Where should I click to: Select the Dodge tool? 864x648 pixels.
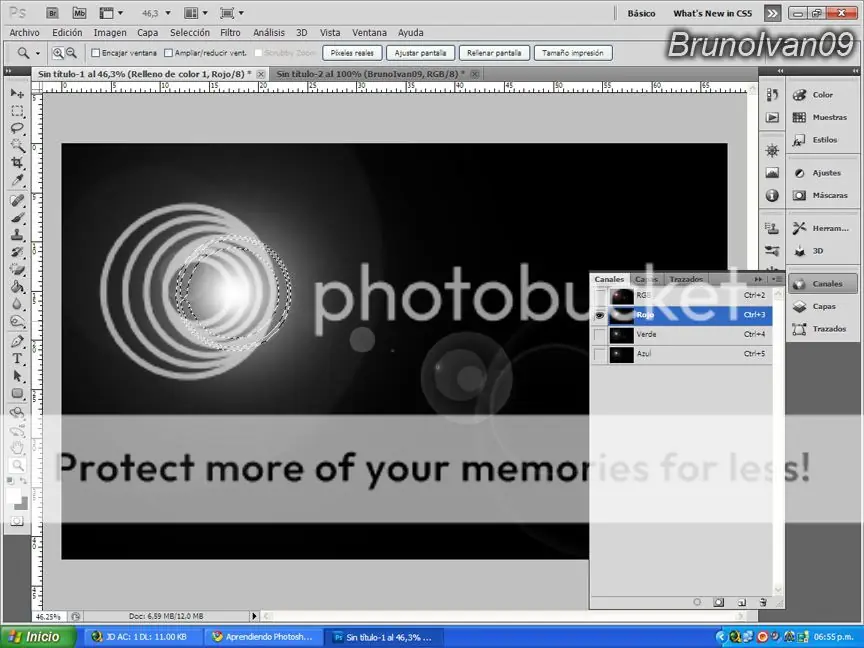click(x=17, y=321)
